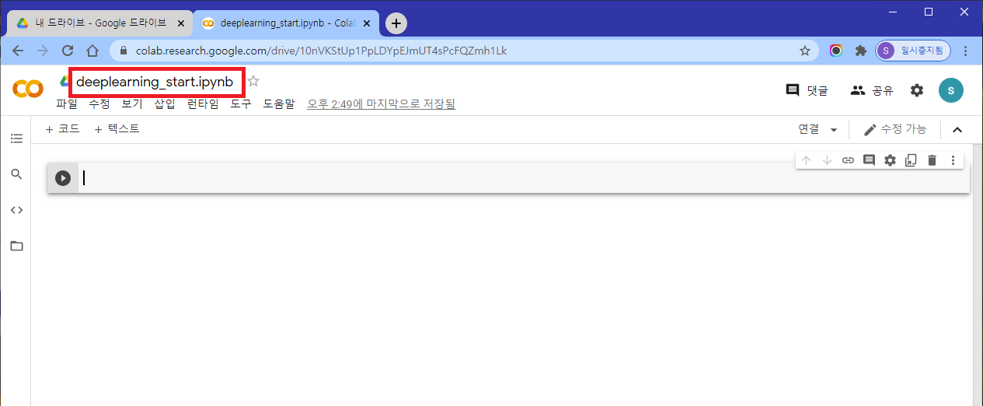Add a new cell with + 코드

(x=62, y=129)
